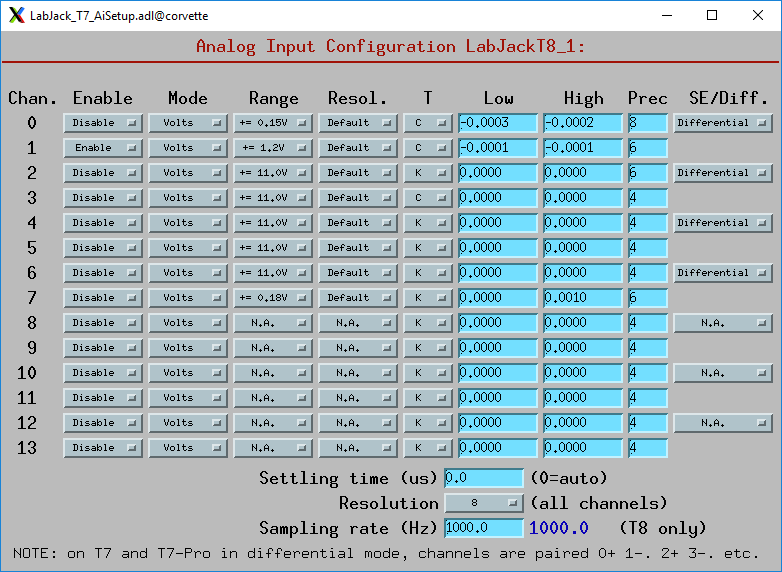Open the Mode menu for channel 9
Image resolution: width=782 pixels, height=572 pixels.
[x=188, y=348]
